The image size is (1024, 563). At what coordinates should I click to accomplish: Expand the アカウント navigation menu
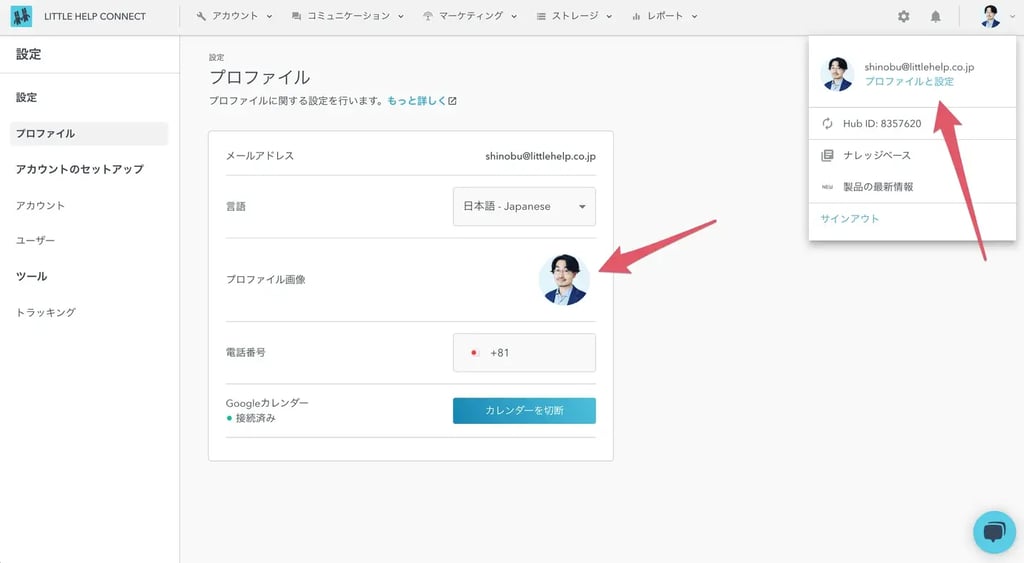click(235, 17)
